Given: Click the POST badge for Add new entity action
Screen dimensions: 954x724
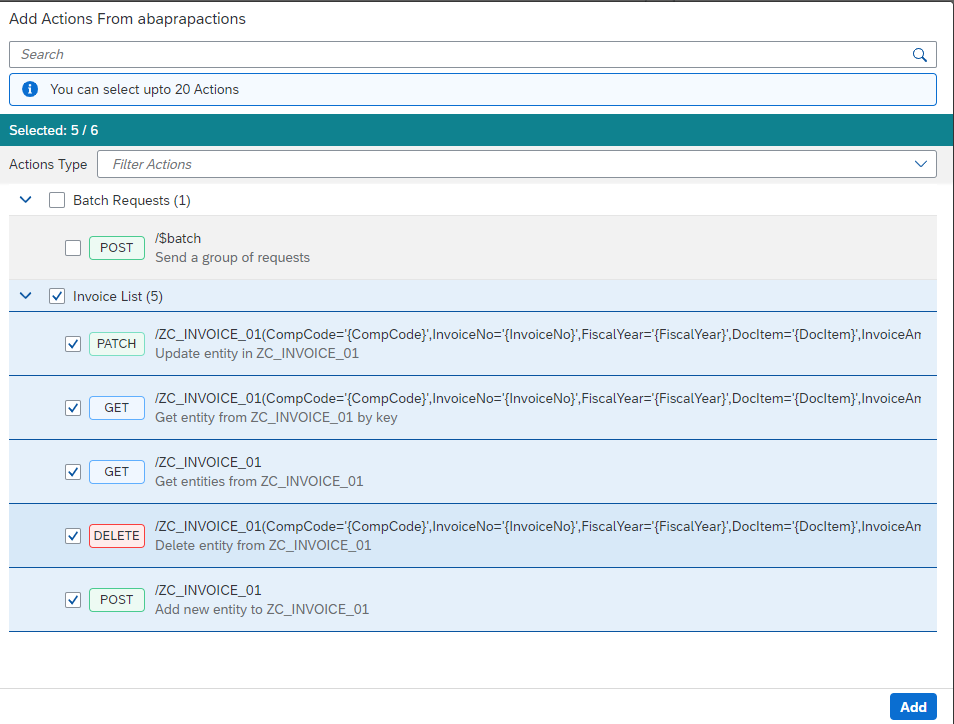Looking at the screenshot, I should click(116, 599).
